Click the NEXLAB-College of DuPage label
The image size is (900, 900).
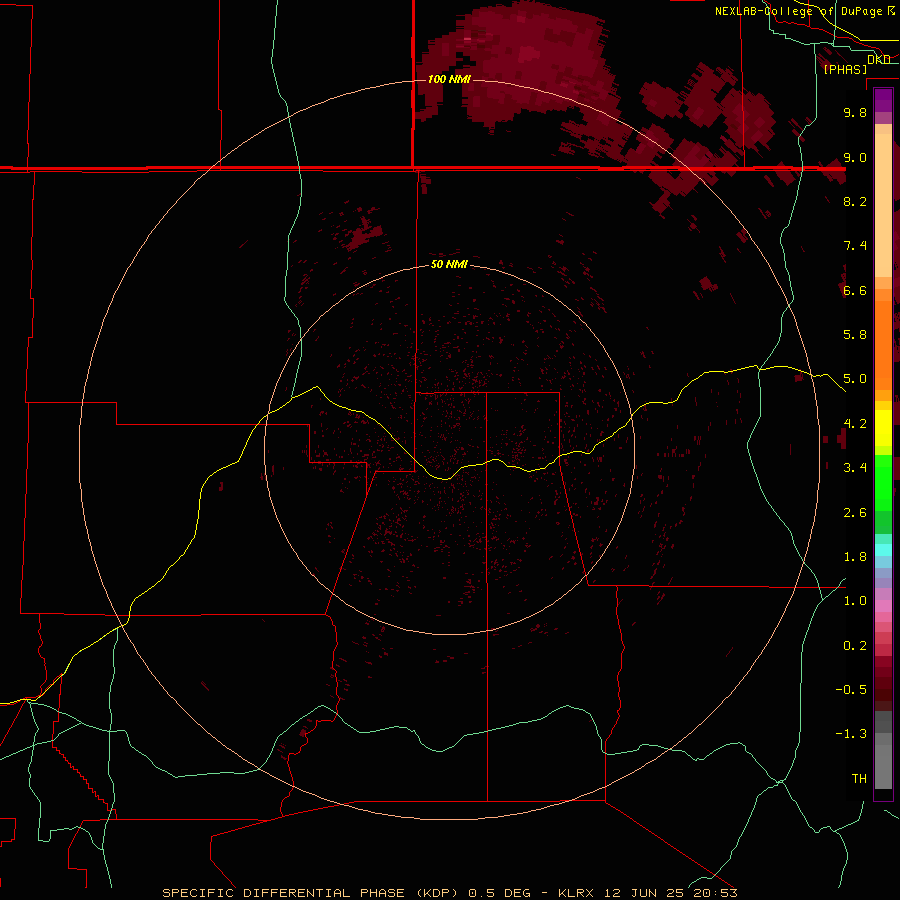(798, 11)
